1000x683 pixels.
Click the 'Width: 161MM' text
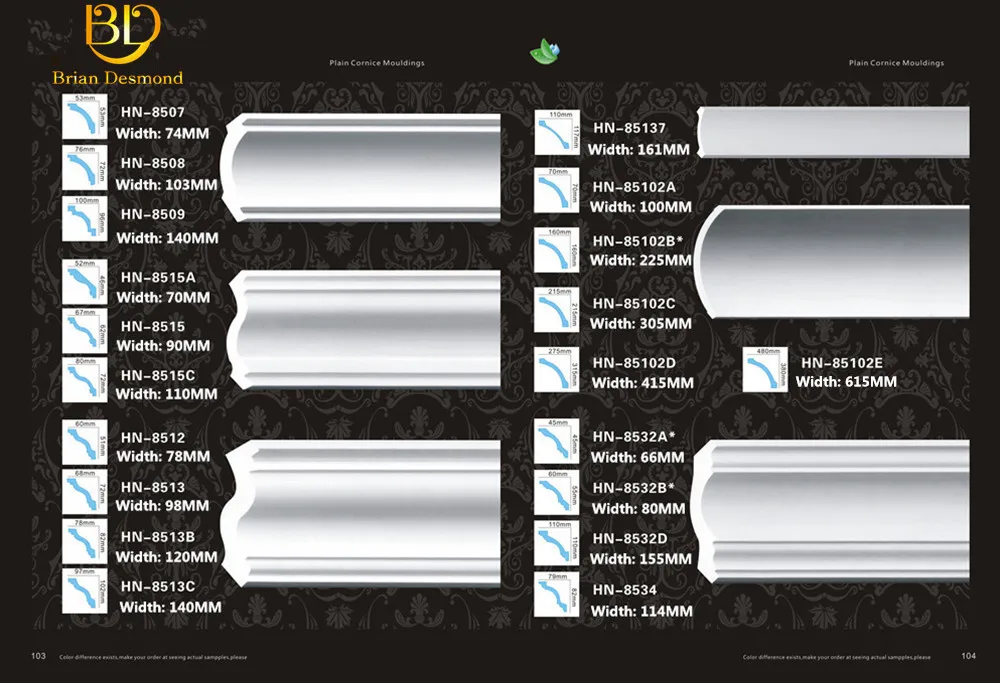pyautogui.click(x=639, y=150)
